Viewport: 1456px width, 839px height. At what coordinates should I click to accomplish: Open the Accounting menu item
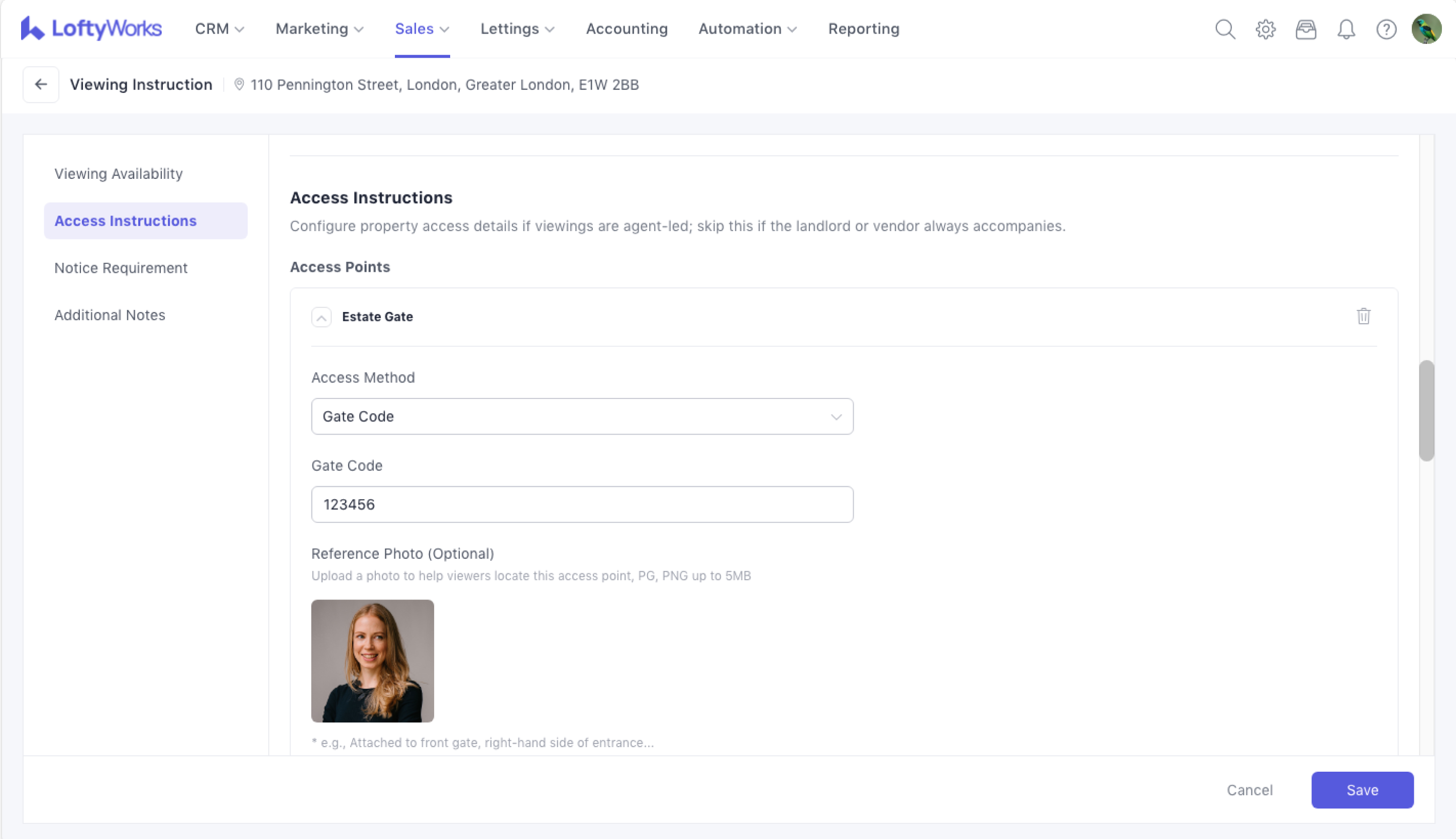627,29
